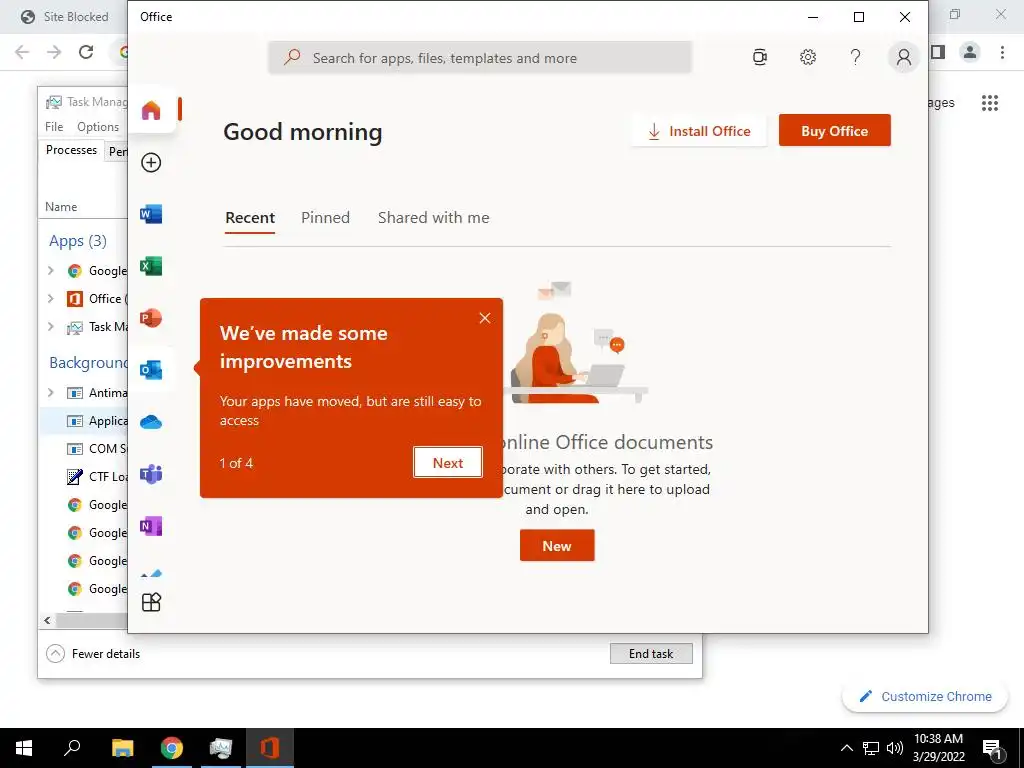Click the New document button
The width and height of the screenshot is (1024, 768).
click(557, 545)
